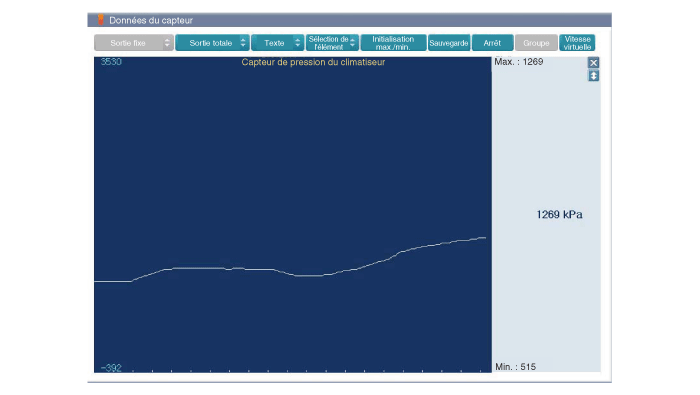Open the Sortie fixe dropdown arrows
This screenshot has height=395, width=700.
(167, 43)
